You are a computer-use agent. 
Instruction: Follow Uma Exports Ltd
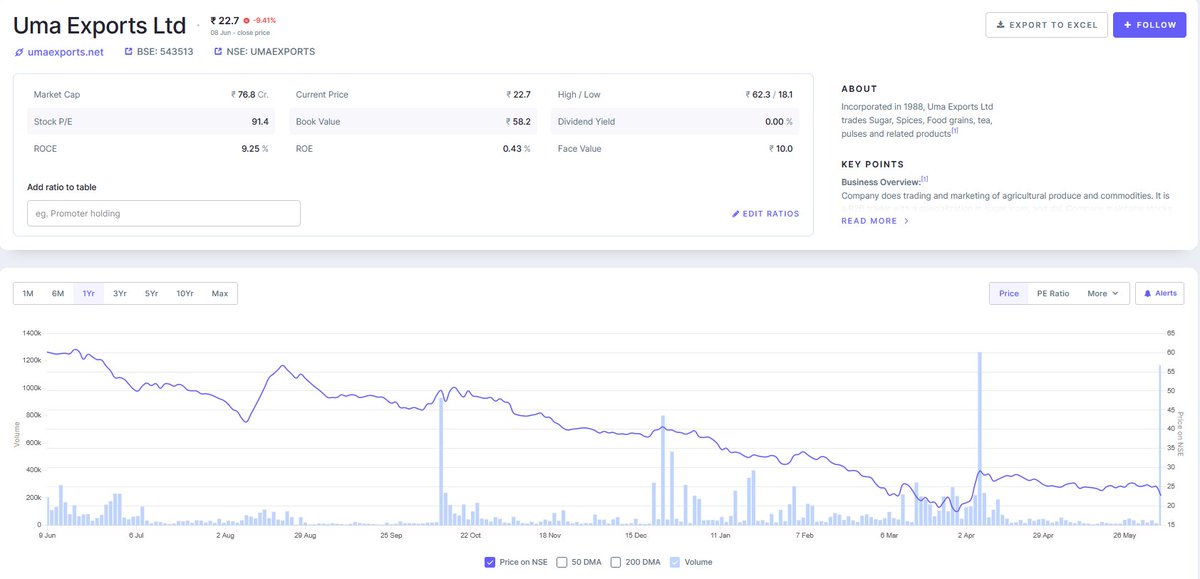1149,25
